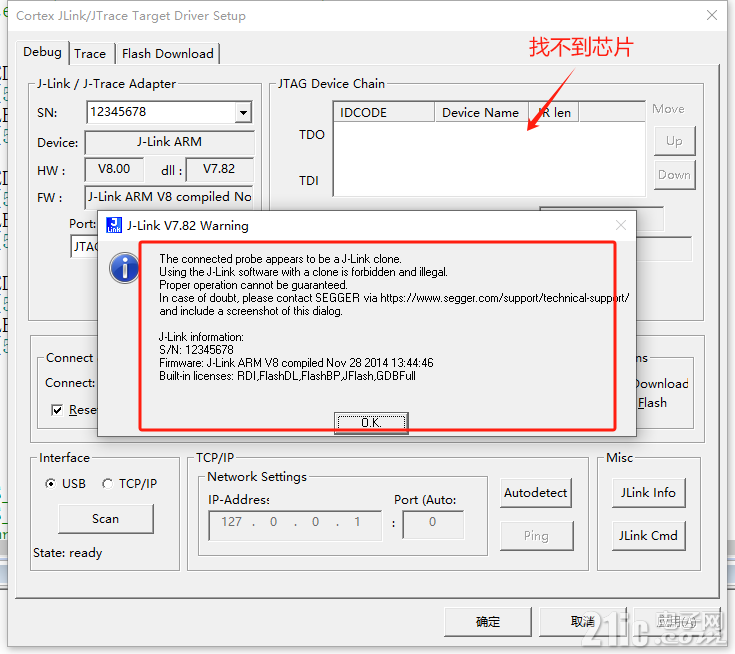Open JLink Info
Screen dimensions: 735x654
point(648,493)
